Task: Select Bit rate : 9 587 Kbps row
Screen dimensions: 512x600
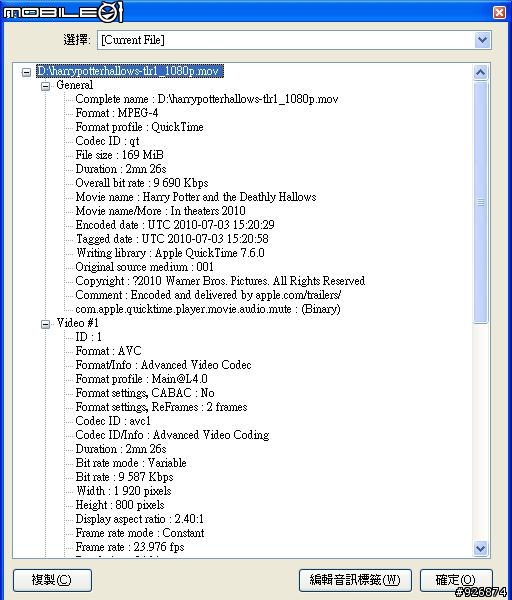Action: click(124, 477)
